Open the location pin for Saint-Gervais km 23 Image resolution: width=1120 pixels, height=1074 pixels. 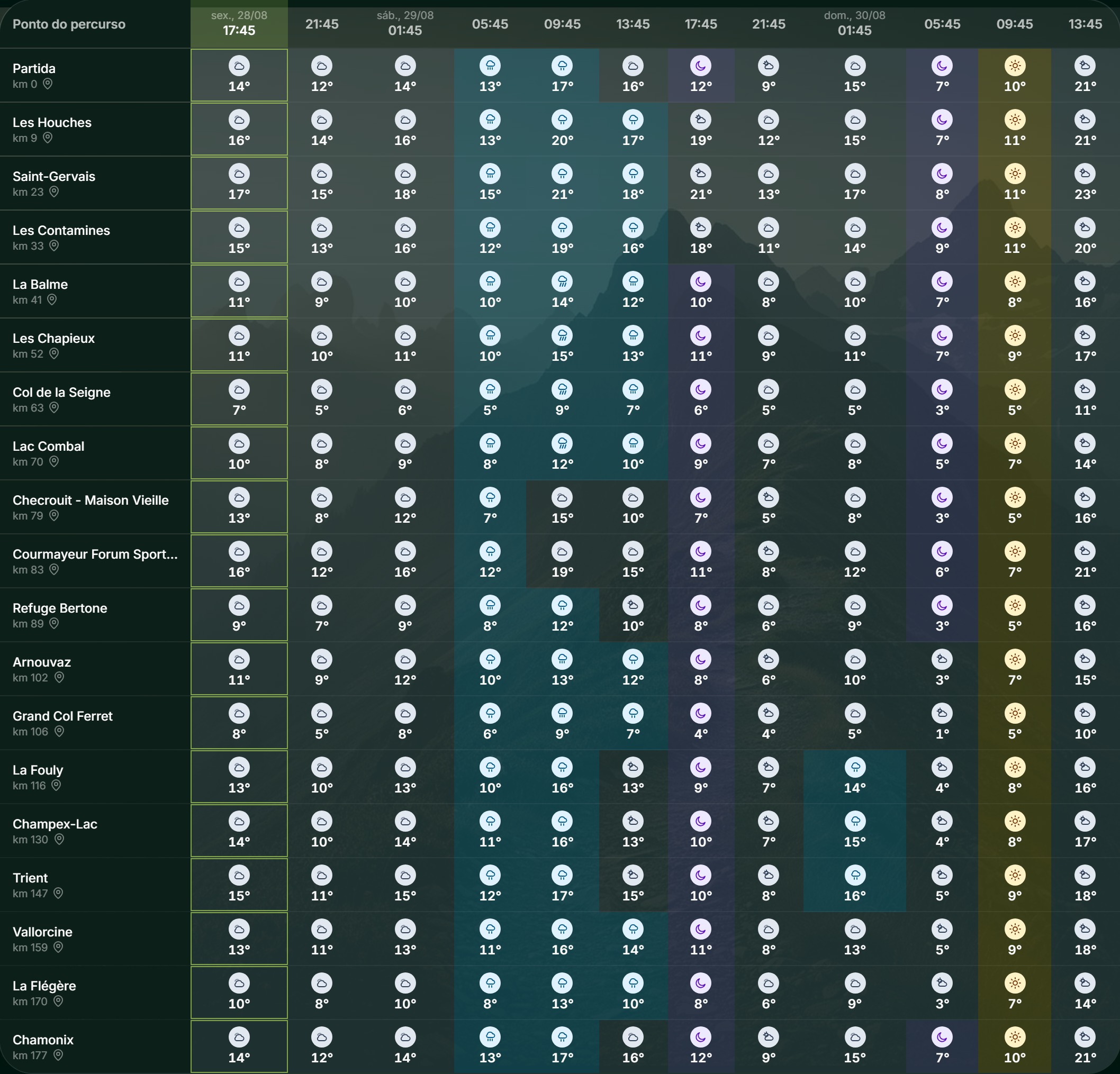pyautogui.click(x=53, y=192)
